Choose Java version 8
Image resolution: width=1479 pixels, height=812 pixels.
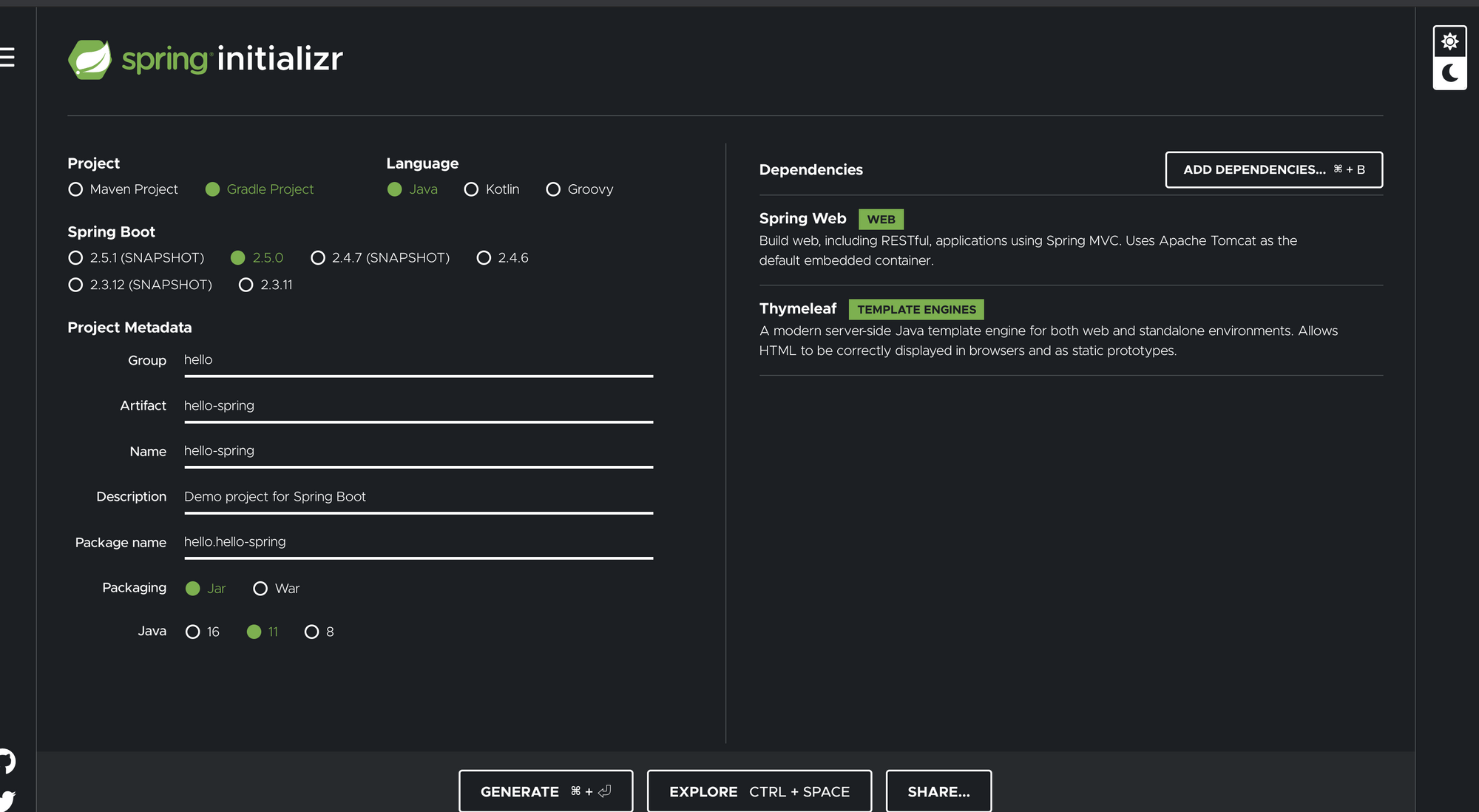pyautogui.click(x=312, y=632)
